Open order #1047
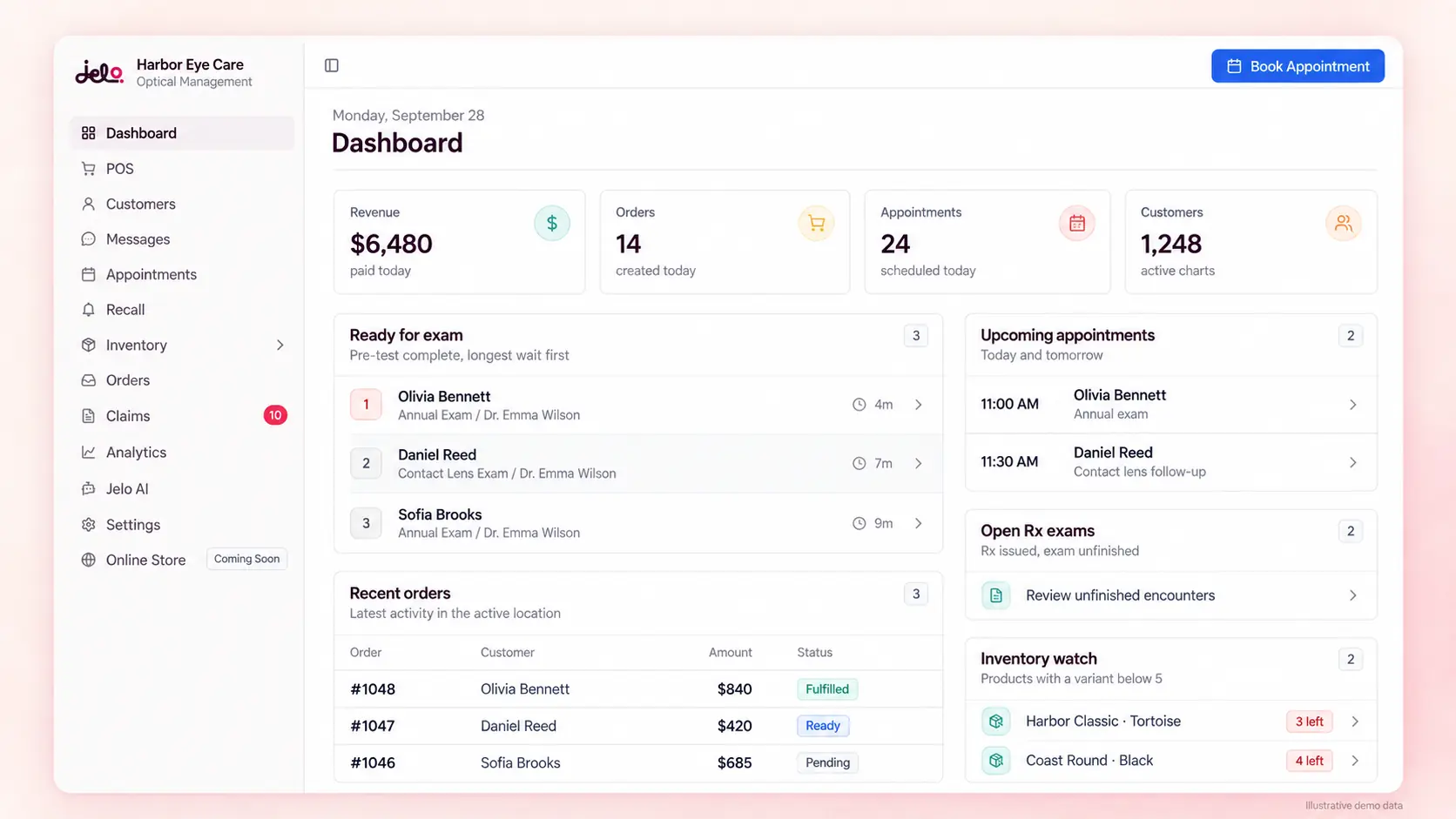The width and height of the screenshot is (1456, 819). [638, 726]
